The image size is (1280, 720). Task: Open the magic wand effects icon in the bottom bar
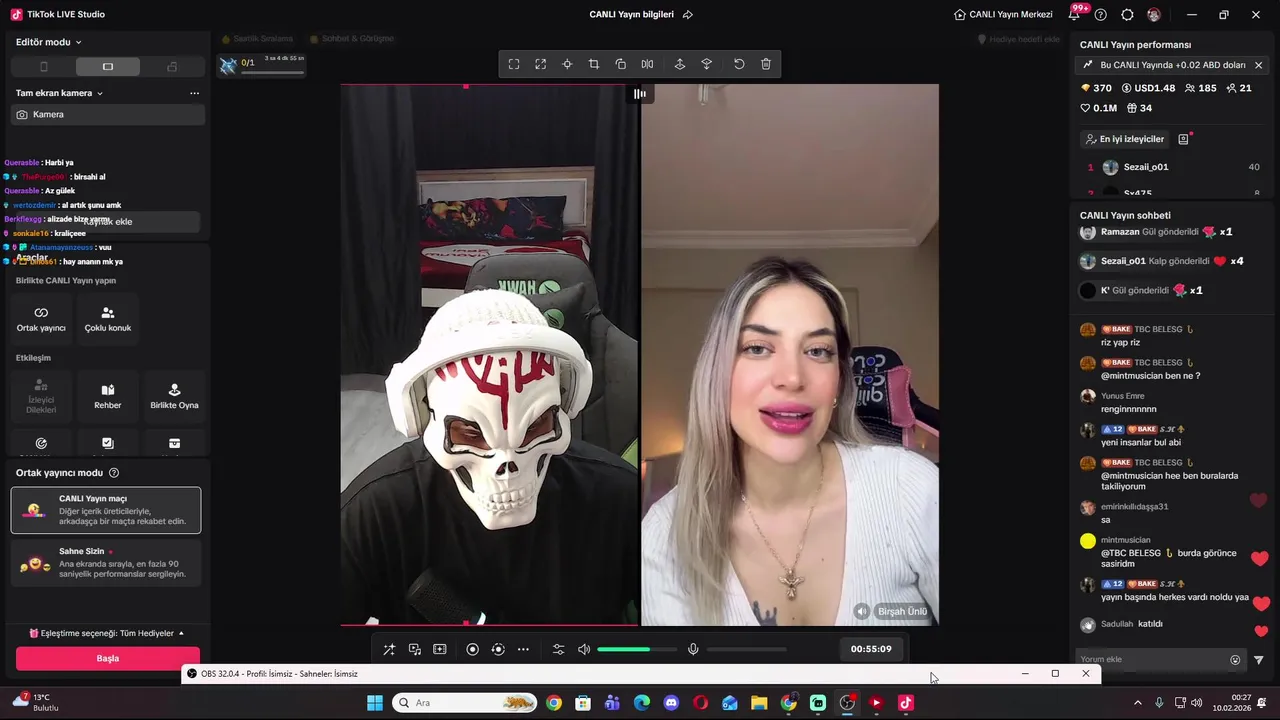389,649
